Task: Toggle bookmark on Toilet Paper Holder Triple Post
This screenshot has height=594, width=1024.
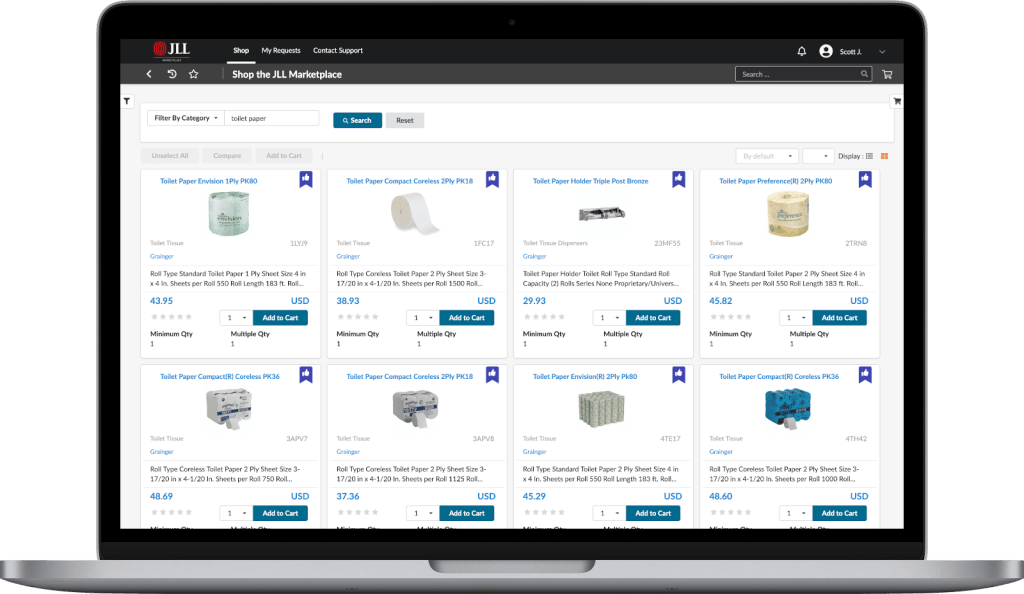Action: 679,179
